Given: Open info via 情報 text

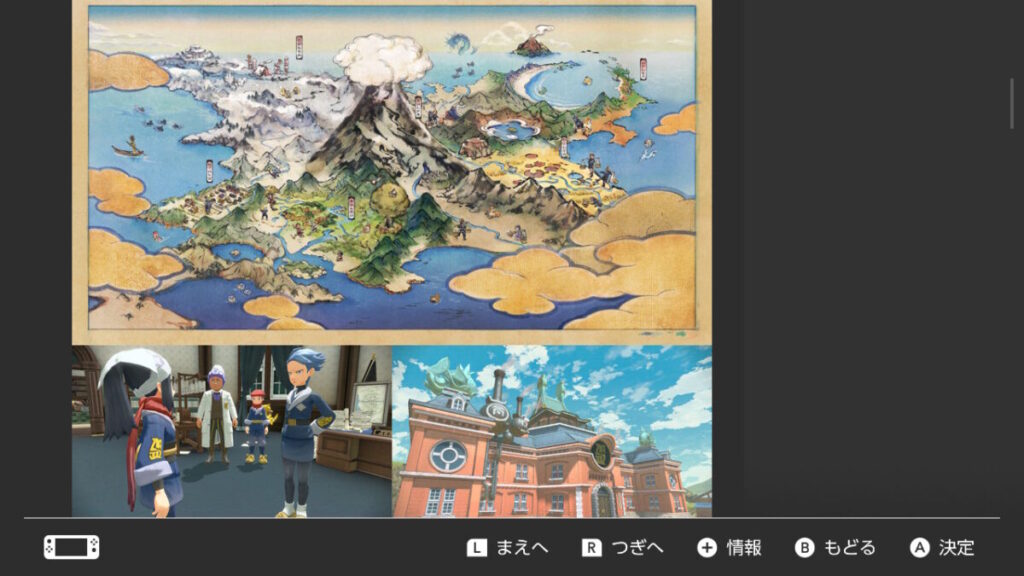Looking at the screenshot, I should [744, 548].
